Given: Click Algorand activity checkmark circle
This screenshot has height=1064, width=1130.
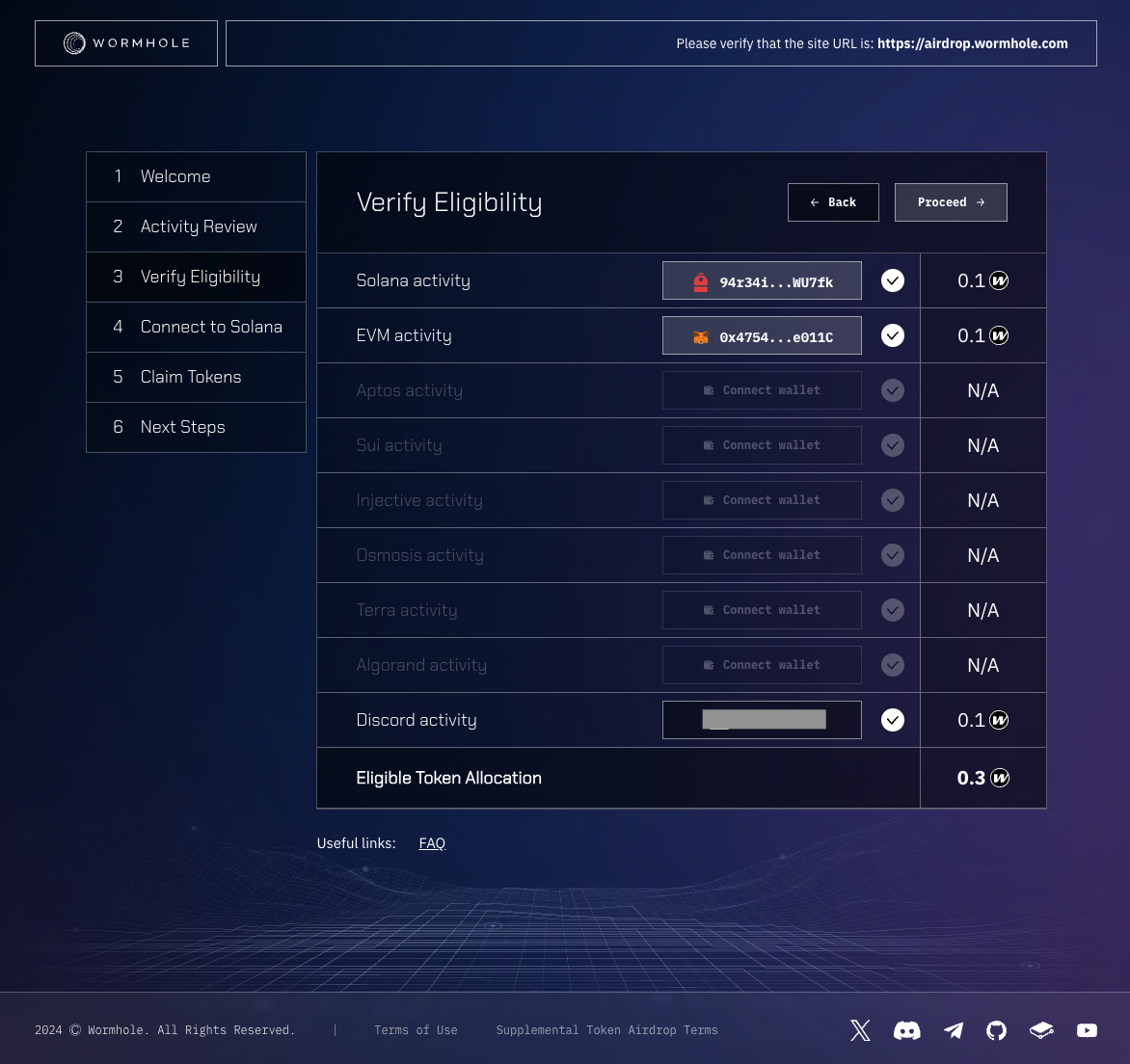Looking at the screenshot, I should 892,665.
